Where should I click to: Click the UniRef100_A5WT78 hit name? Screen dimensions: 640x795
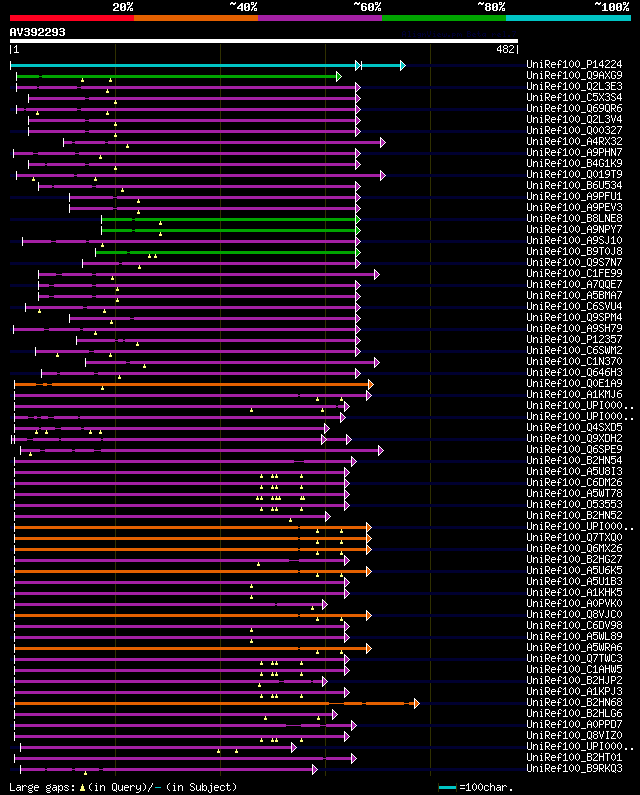pos(574,493)
